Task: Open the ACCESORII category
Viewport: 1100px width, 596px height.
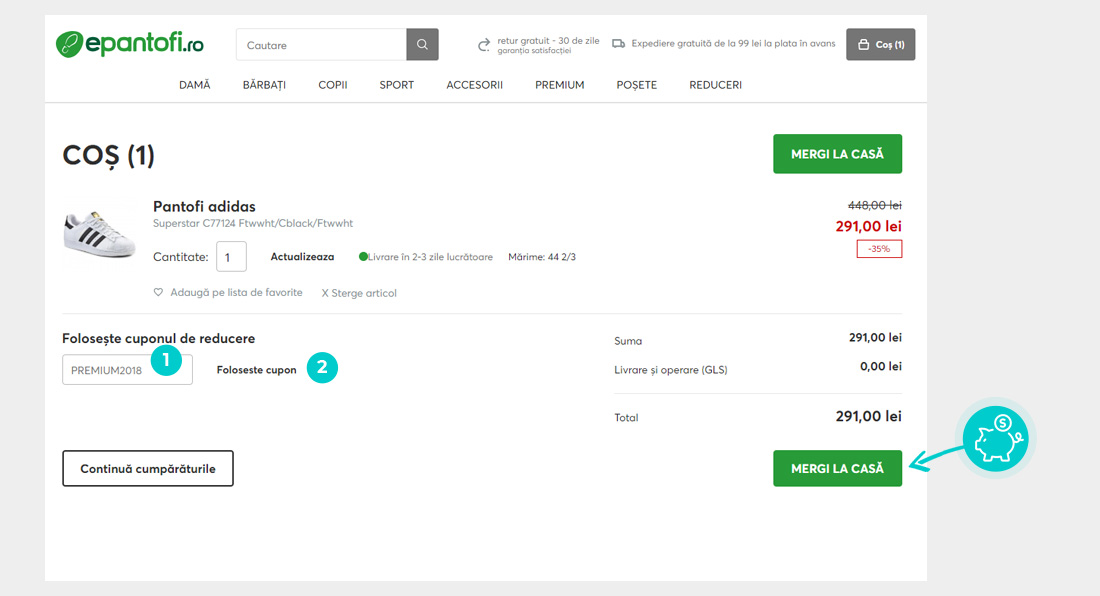Action: (474, 85)
